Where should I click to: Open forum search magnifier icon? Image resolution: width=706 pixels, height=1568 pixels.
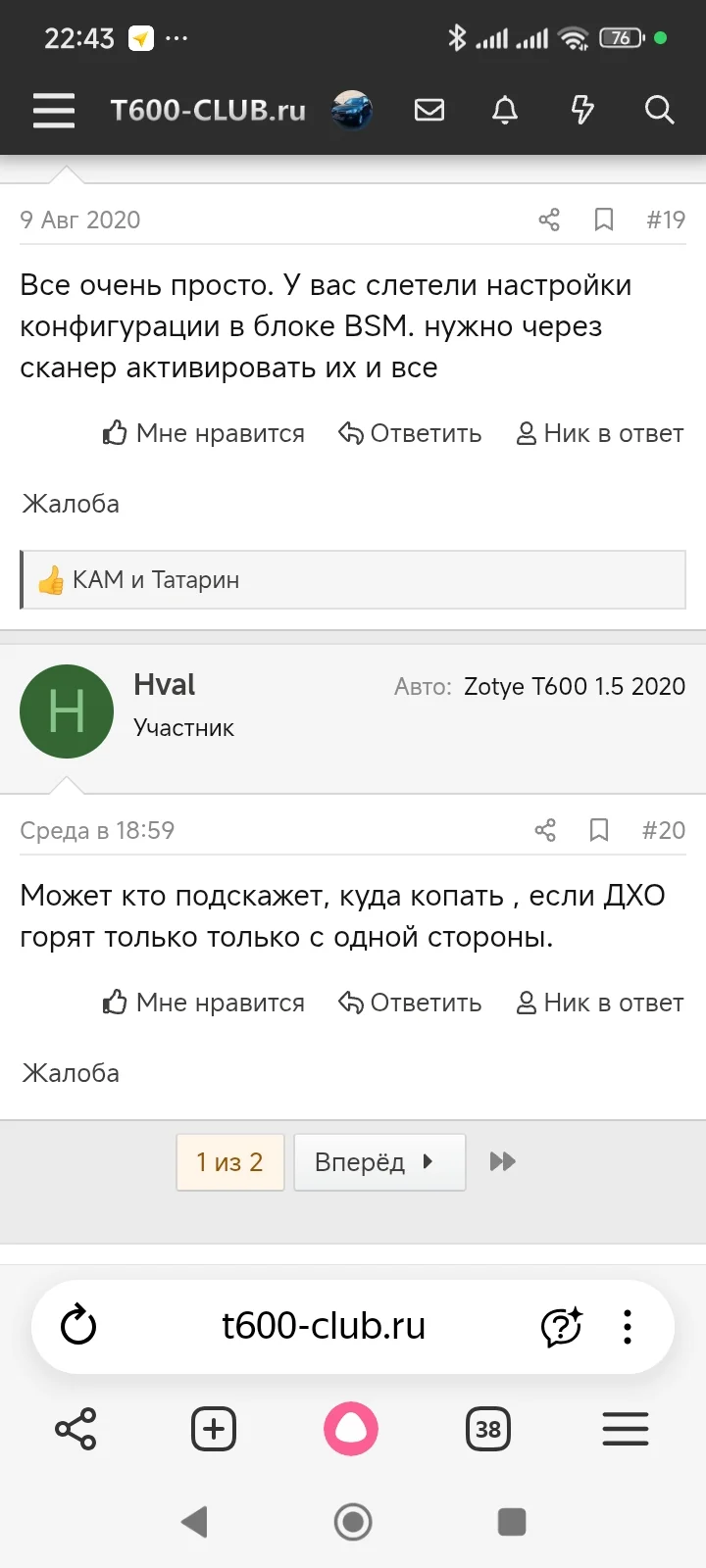(659, 110)
